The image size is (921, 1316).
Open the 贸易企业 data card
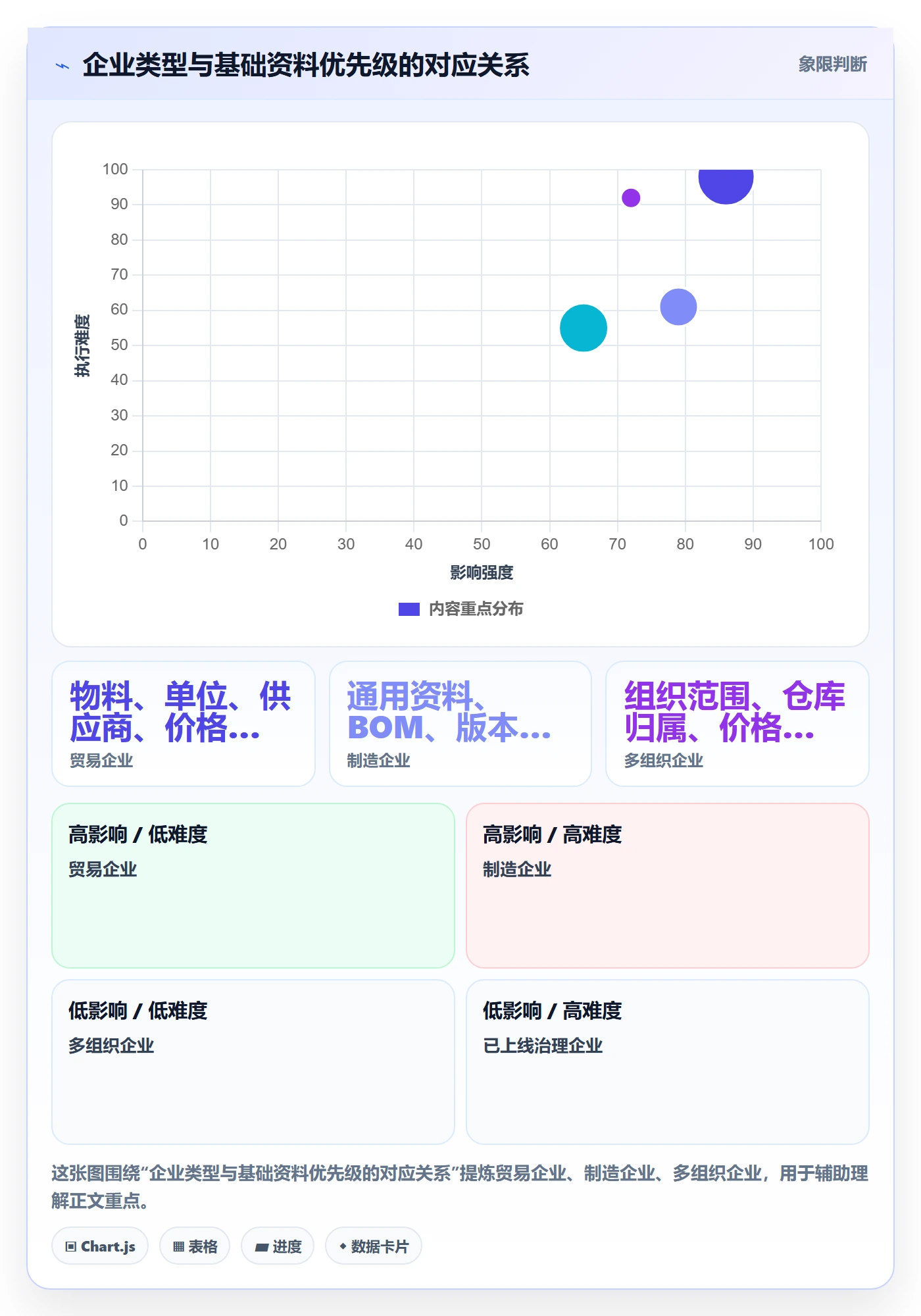point(184,724)
